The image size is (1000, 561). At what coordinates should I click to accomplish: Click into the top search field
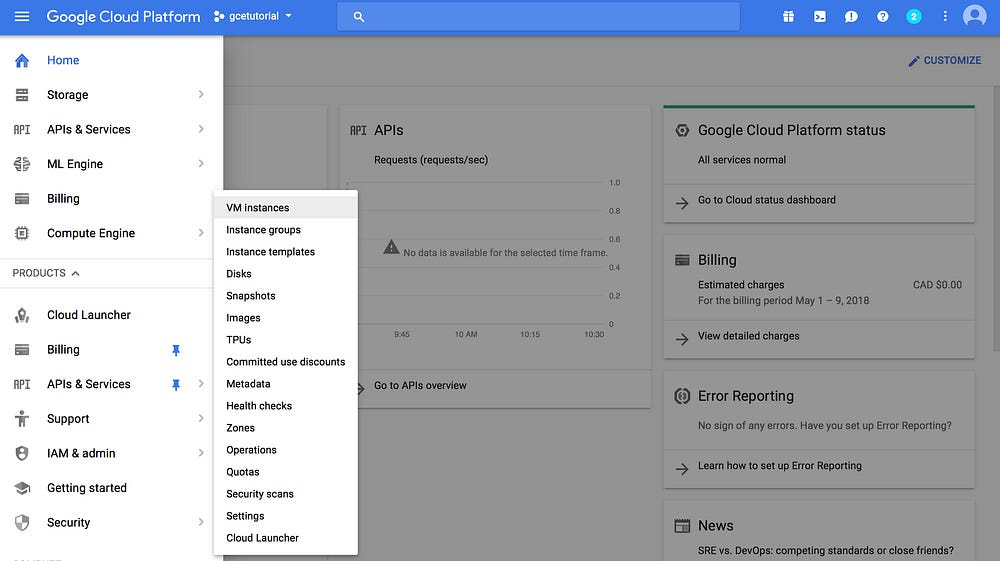[x=538, y=17]
